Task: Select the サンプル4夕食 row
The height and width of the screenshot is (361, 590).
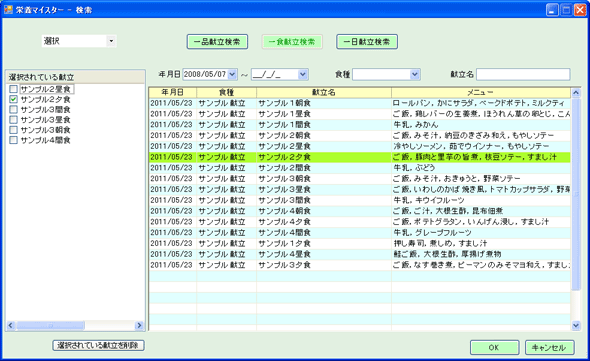Action: pos(360,222)
